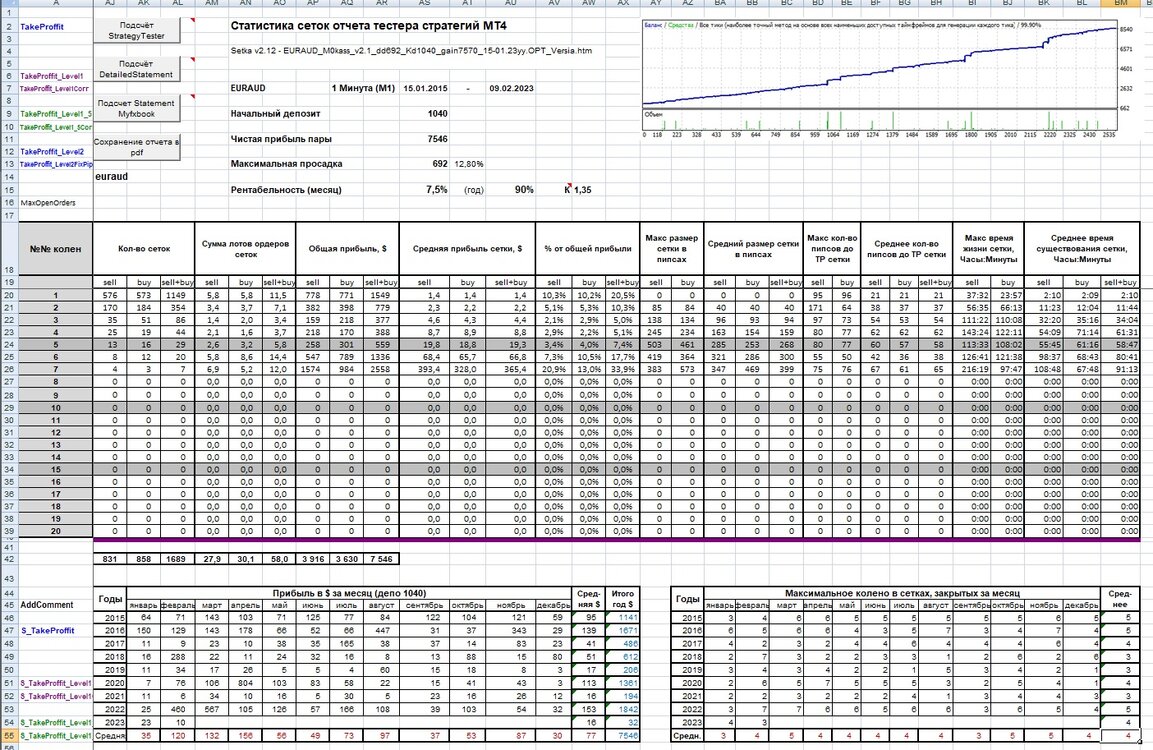This screenshot has width=1153, height=750.
Task: Select the 'Макс размер сетки в пипсах' header
Action: [x=671, y=249]
